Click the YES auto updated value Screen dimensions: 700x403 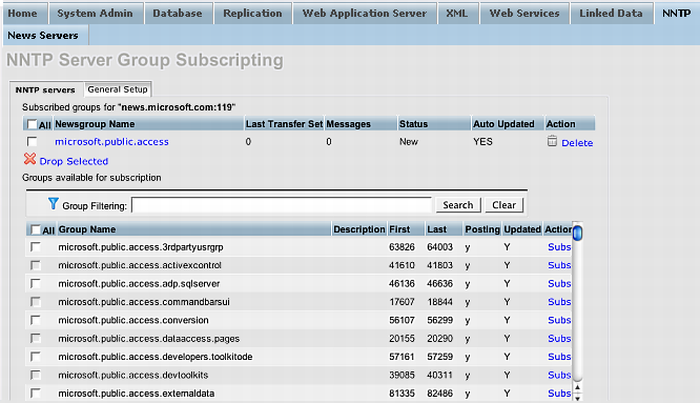pos(483,141)
